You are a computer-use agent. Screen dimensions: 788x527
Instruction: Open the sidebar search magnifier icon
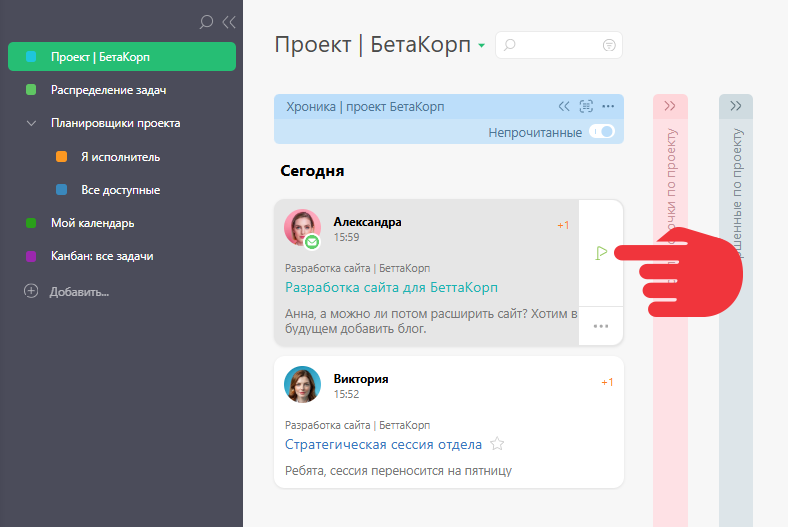tap(206, 22)
